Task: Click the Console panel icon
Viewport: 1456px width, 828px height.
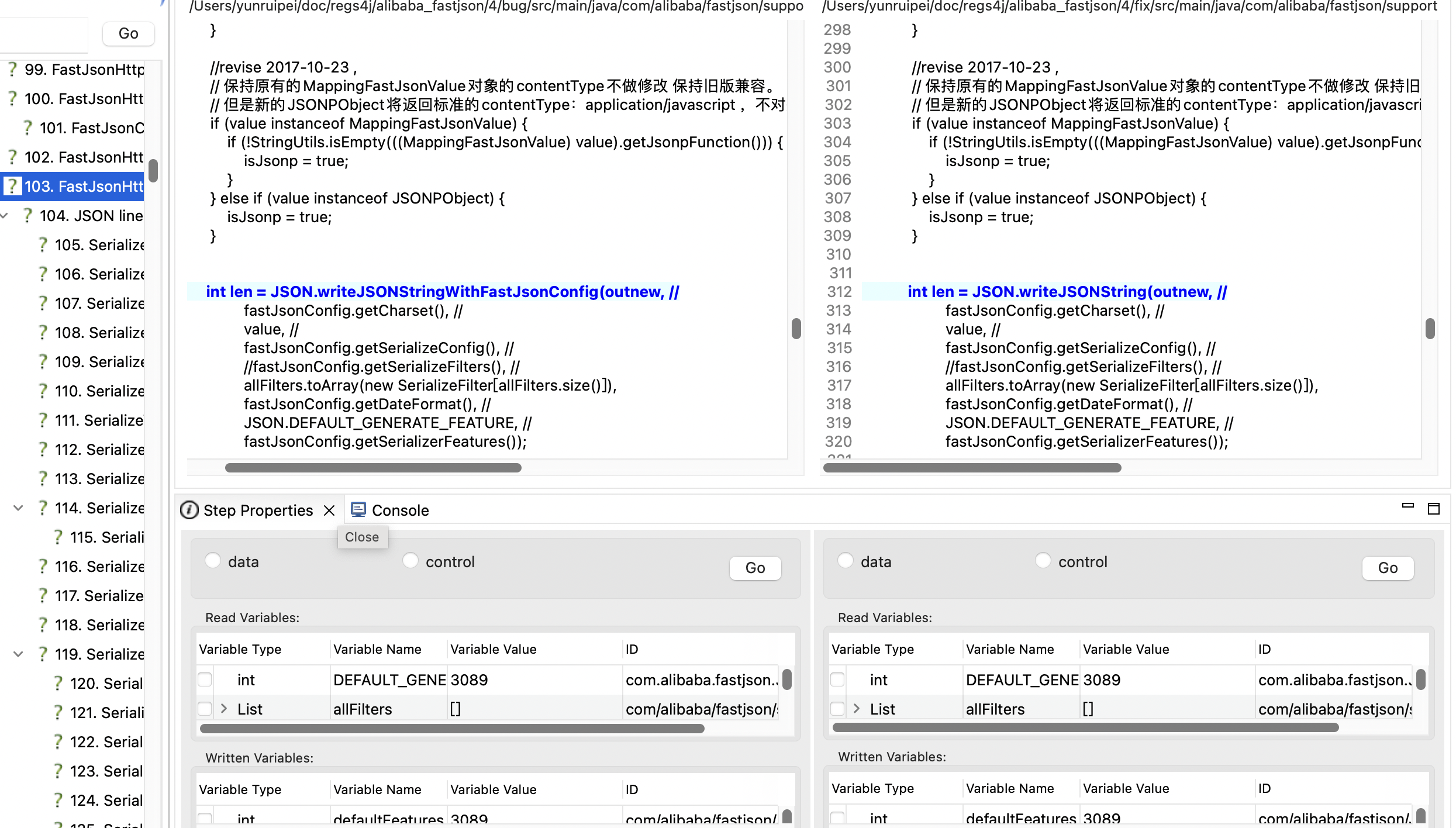Action: click(358, 509)
